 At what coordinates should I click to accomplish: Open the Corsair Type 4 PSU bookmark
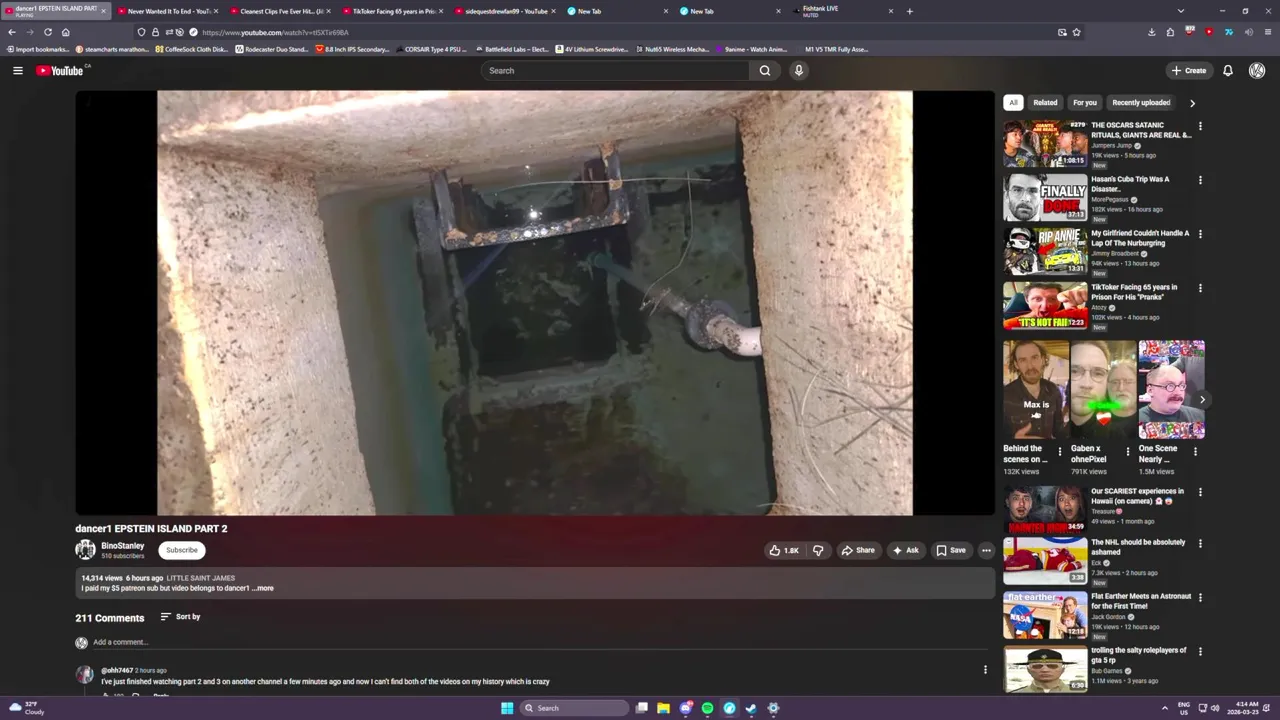click(x=432, y=49)
